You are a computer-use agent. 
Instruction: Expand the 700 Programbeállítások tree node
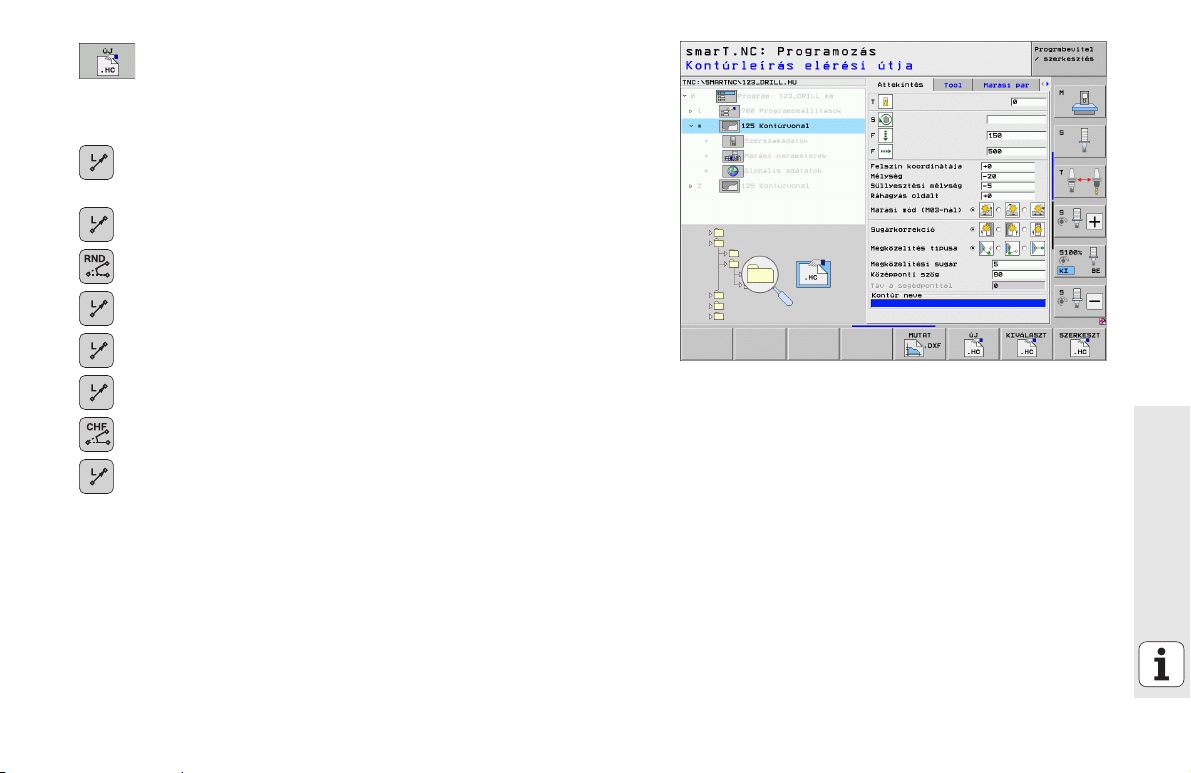click(690, 110)
